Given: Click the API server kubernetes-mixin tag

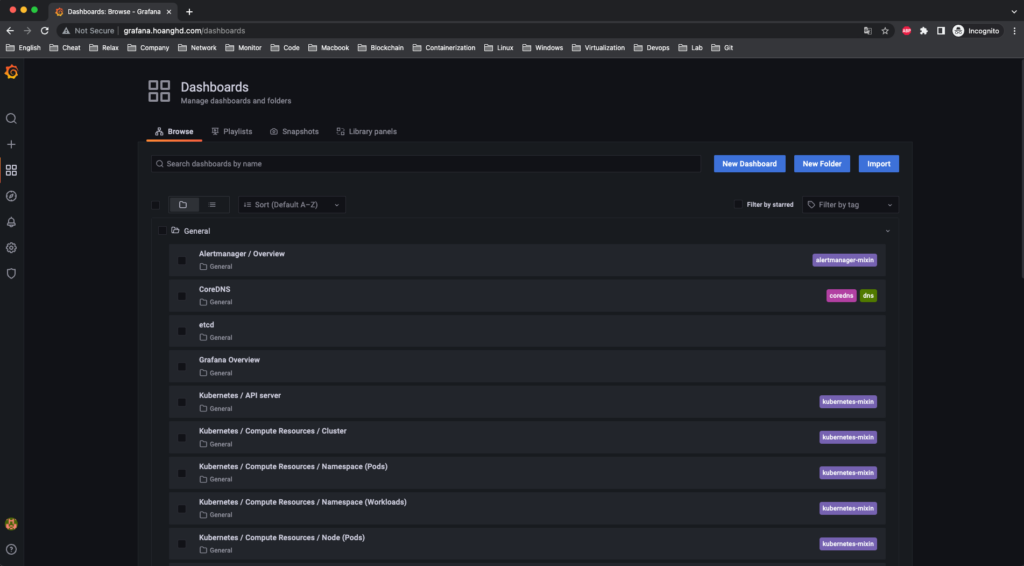Looking at the screenshot, I should [x=848, y=402].
